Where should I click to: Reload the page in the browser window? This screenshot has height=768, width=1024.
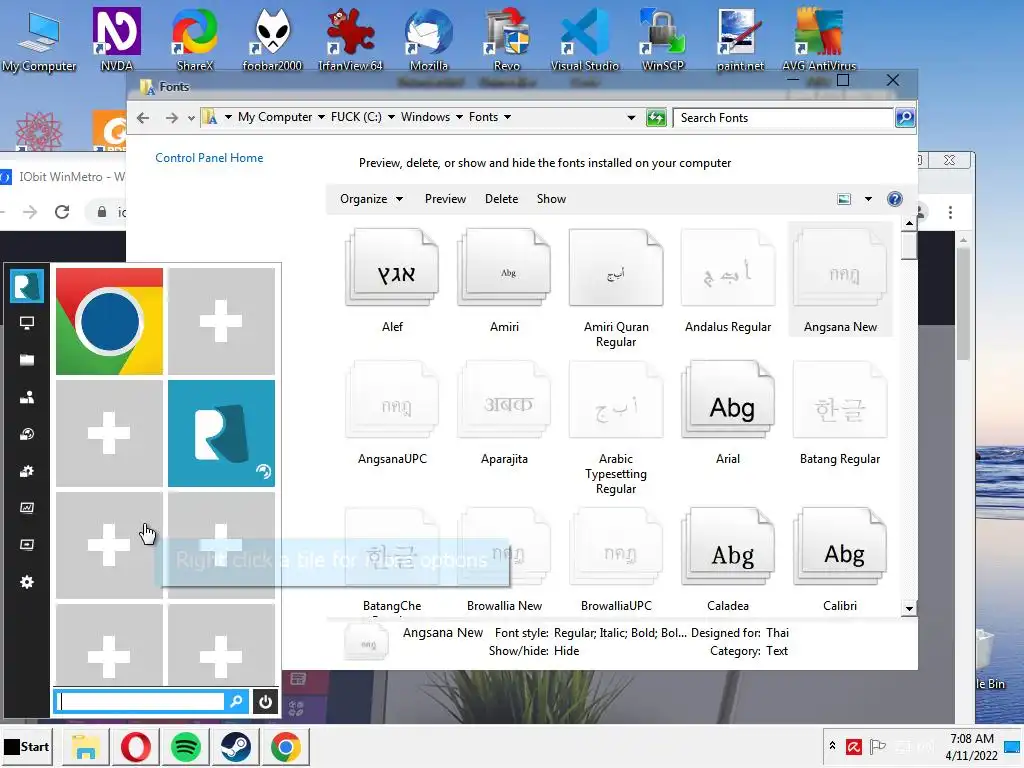coord(62,212)
